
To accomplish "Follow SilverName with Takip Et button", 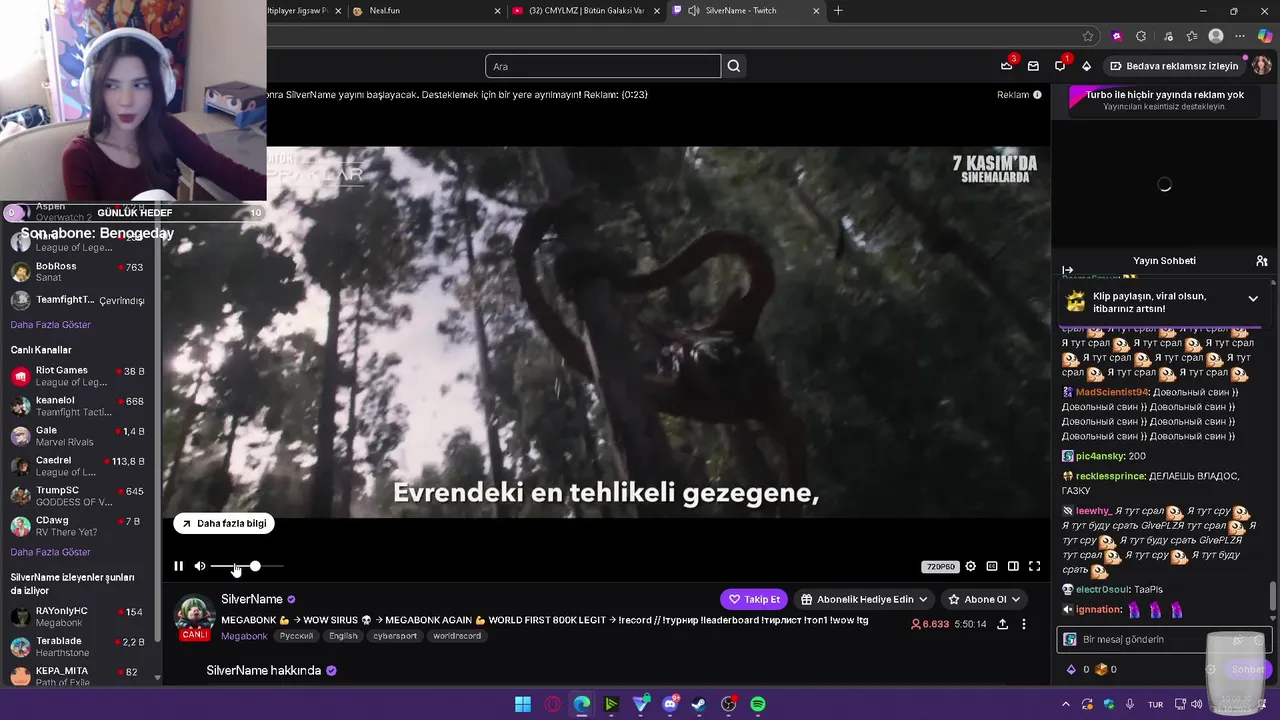I will (x=754, y=599).
